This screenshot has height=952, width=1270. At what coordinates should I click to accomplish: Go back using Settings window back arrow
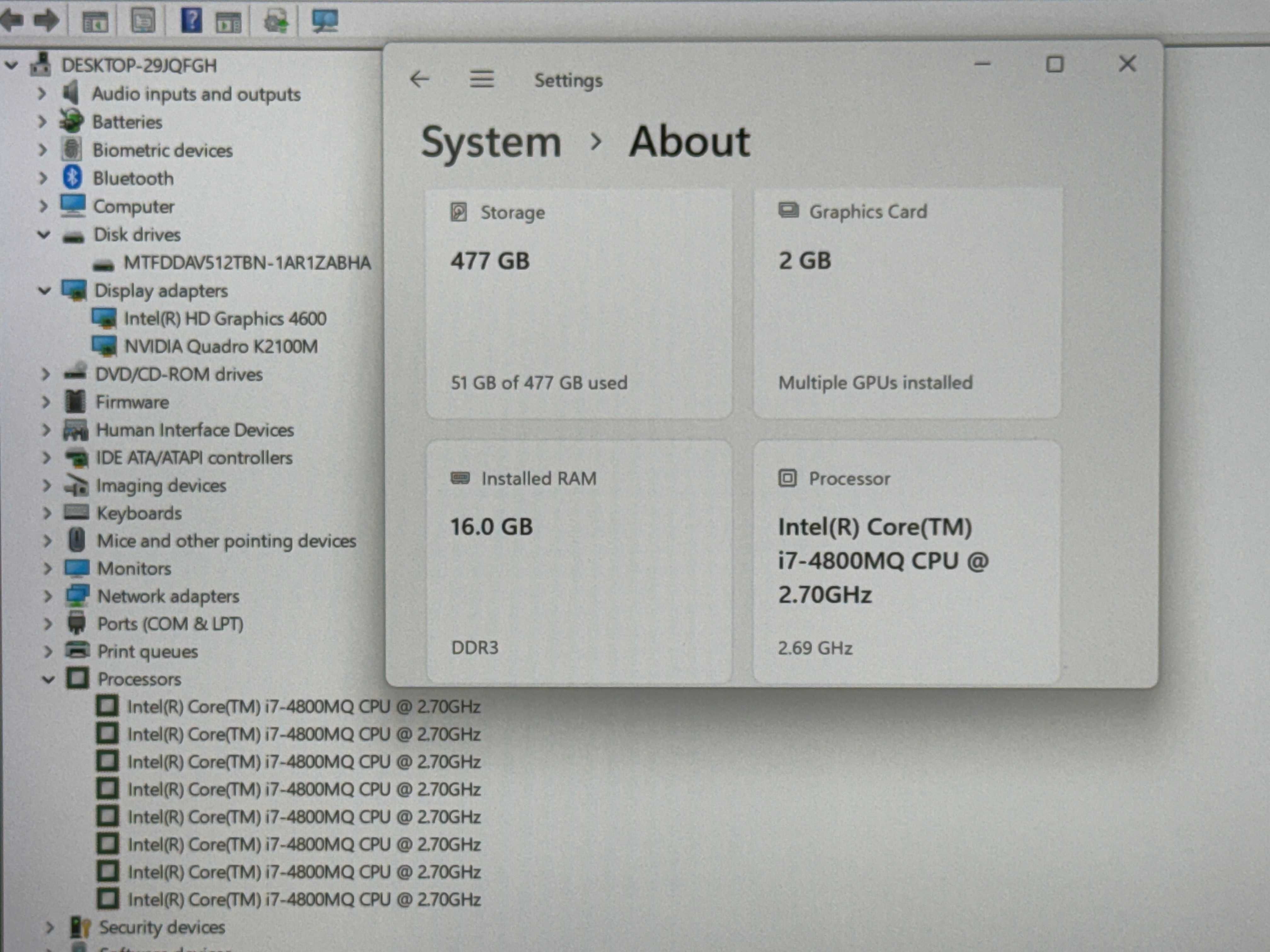click(420, 79)
